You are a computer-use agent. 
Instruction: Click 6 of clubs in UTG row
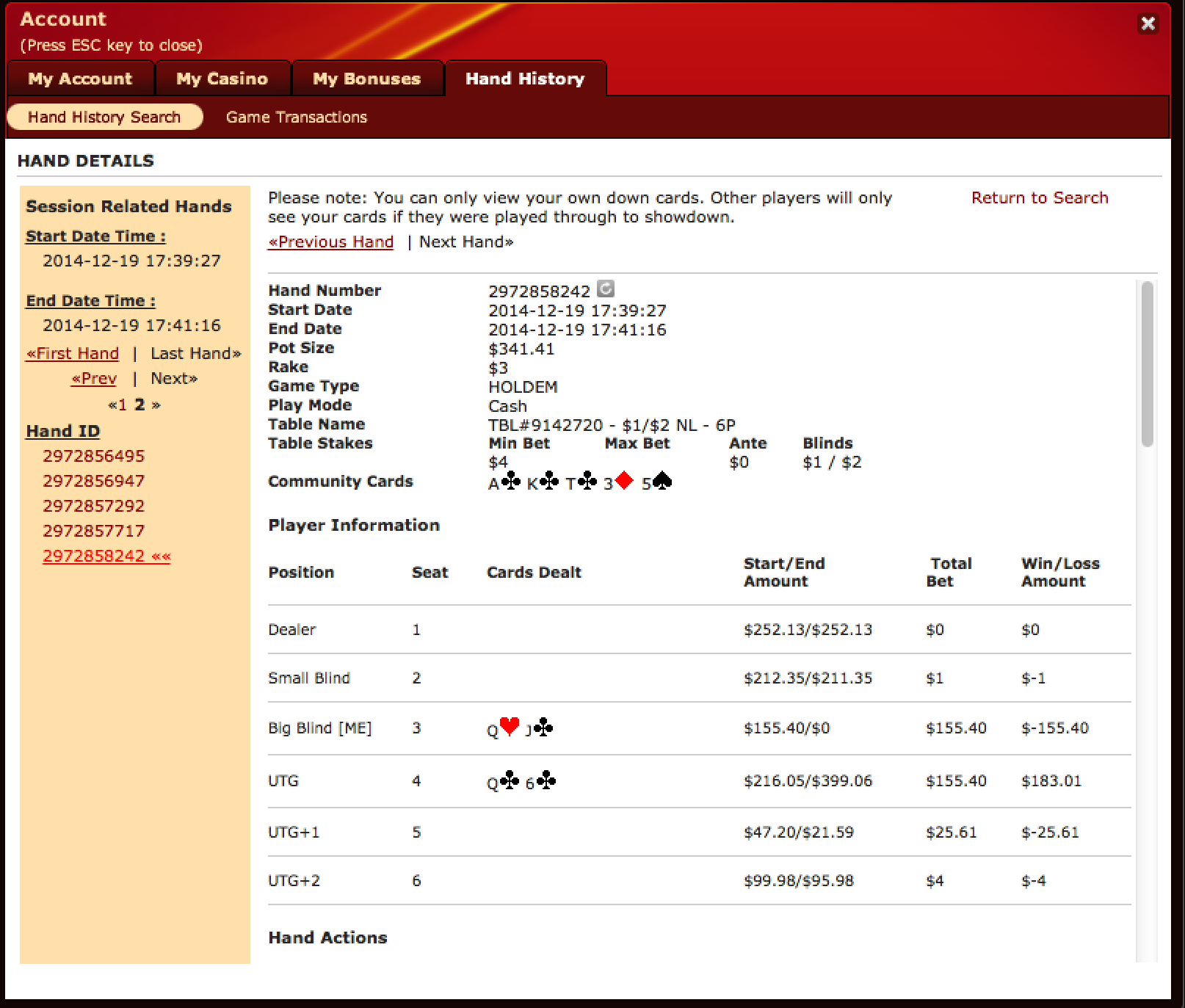(540, 782)
